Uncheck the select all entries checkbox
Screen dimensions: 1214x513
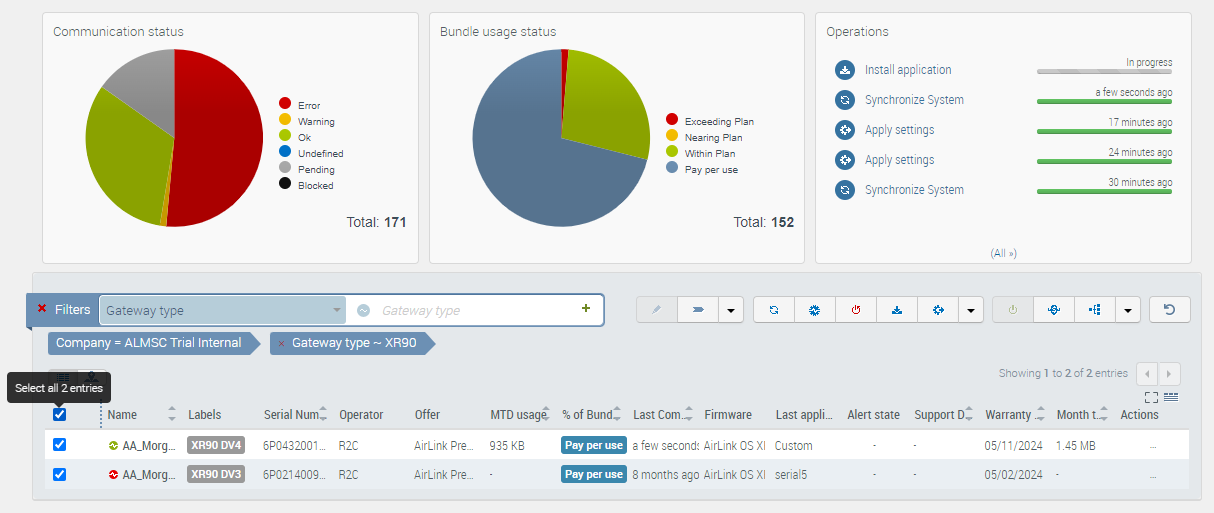tap(60, 414)
